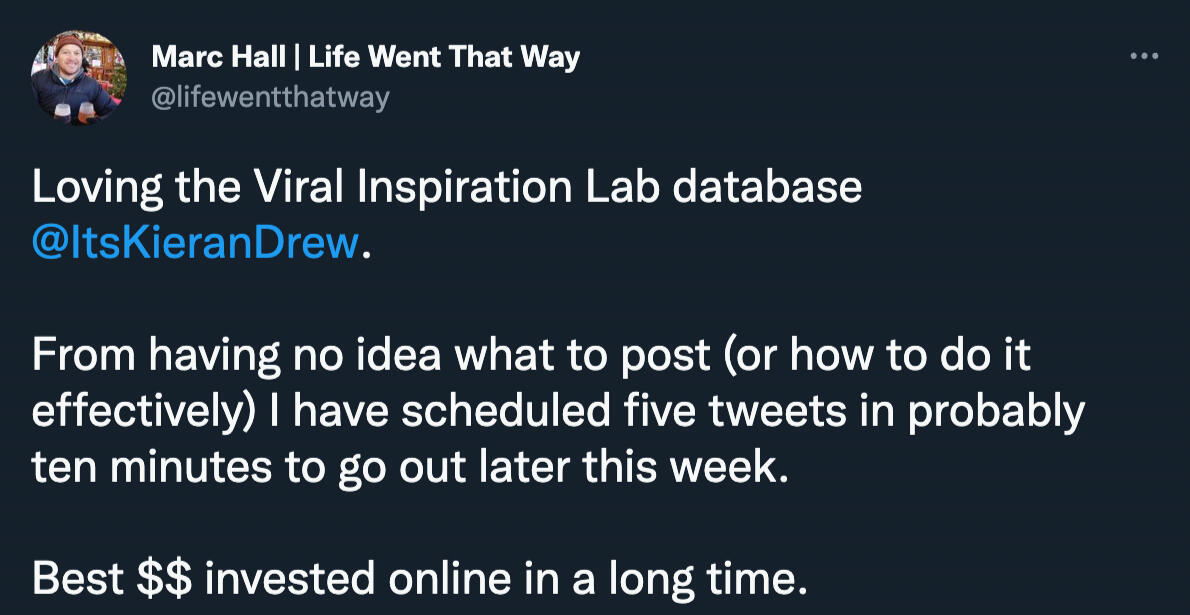Image resolution: width=1190 pixels, height=615 pixels.
Task: Click the "Best $$ invested online" sentence
Action: pos(418,578)
